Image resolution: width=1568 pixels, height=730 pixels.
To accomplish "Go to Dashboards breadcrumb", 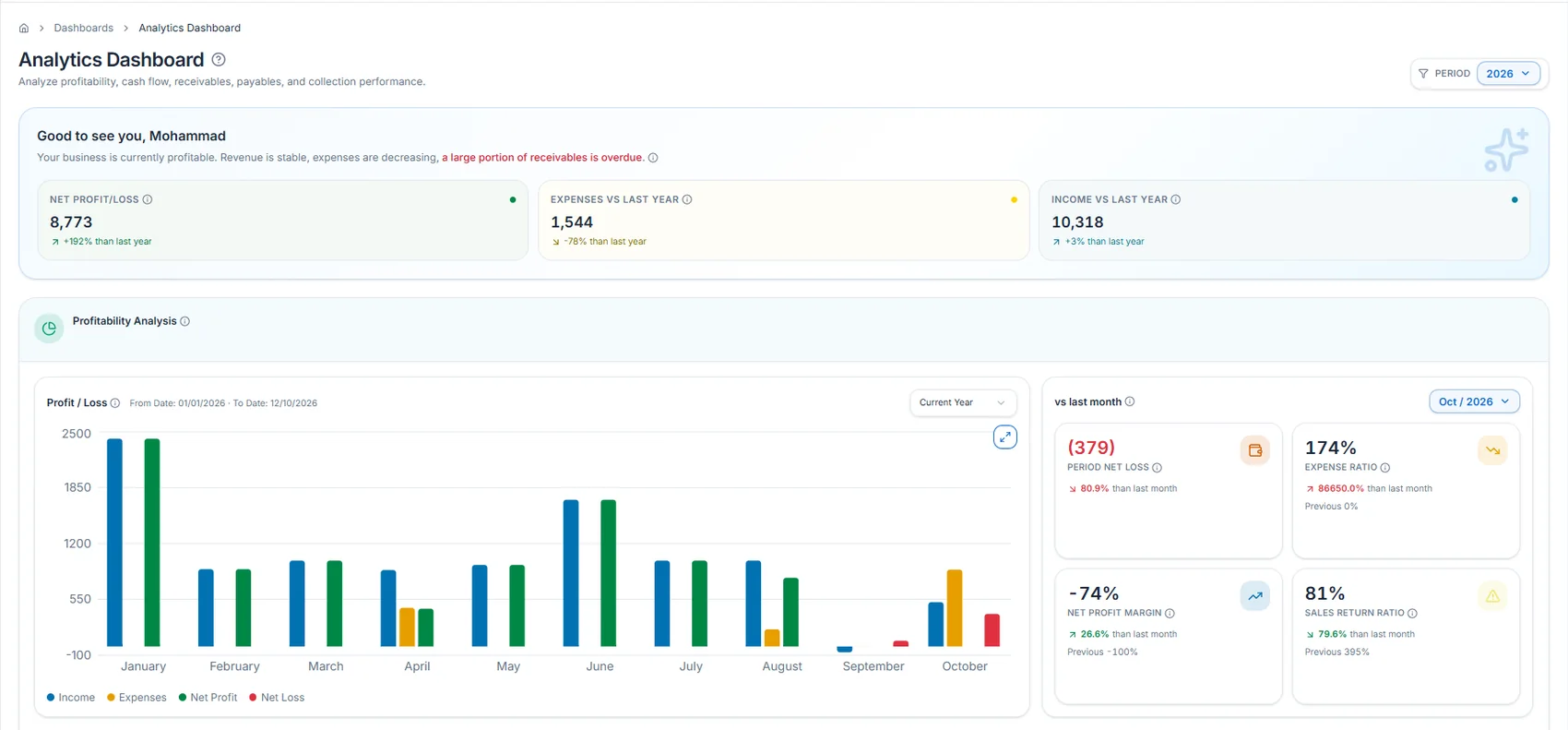I will click(x=84, y=29).
